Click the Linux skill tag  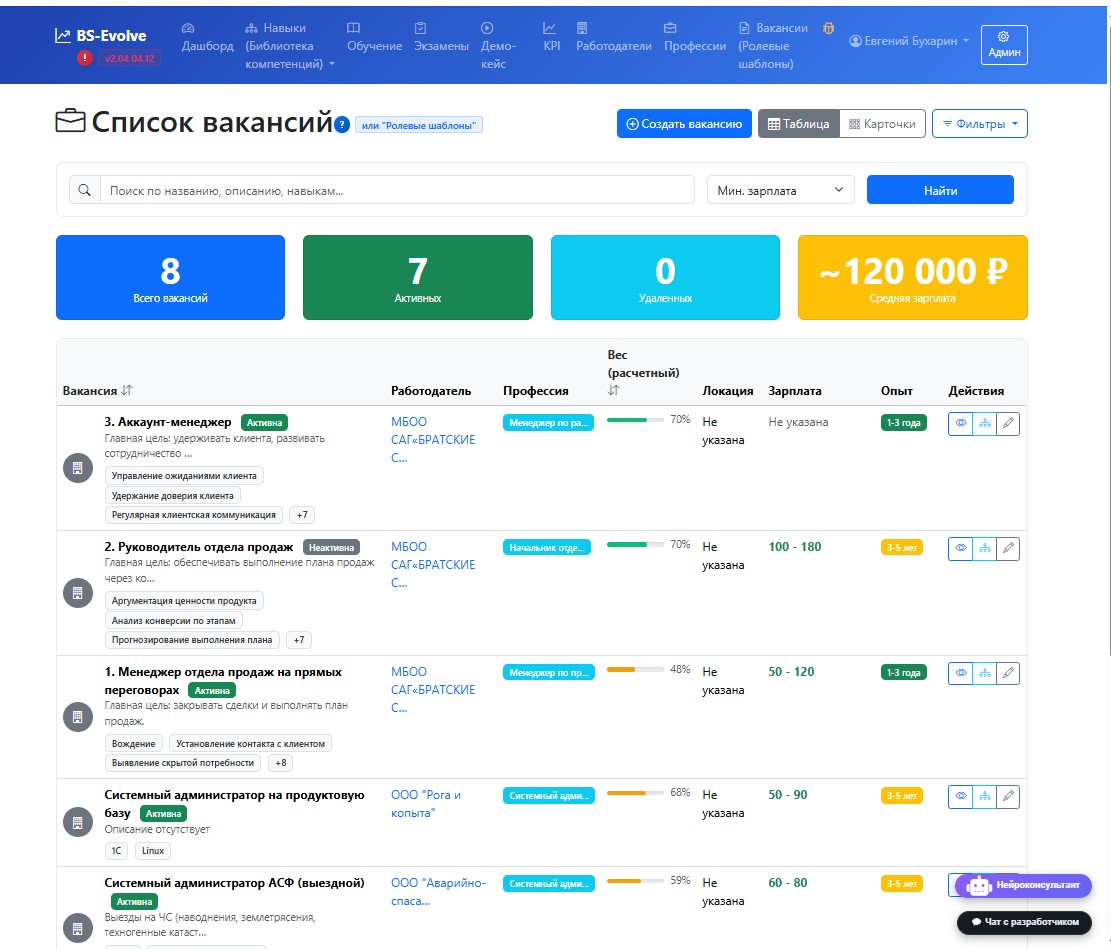(152, 850)
